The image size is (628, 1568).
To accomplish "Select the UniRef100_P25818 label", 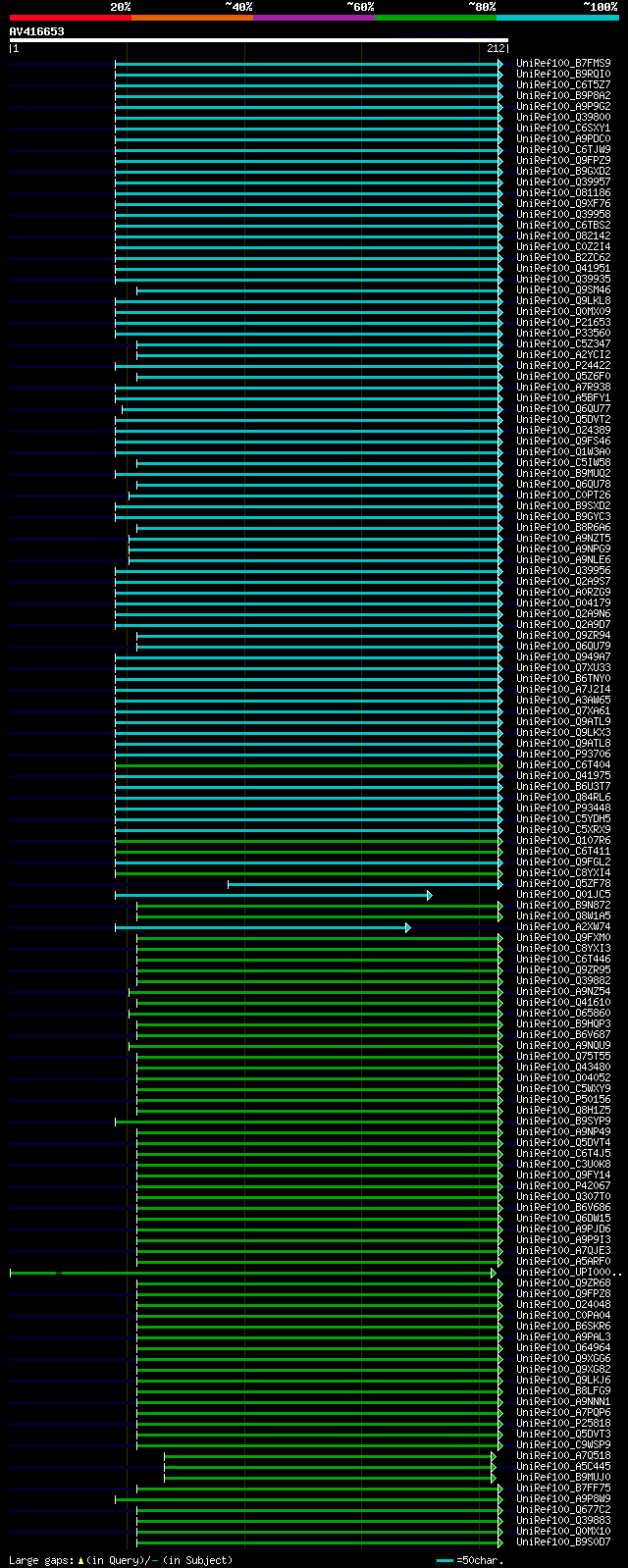I will pyautogui.click(x=563, y=1423).
